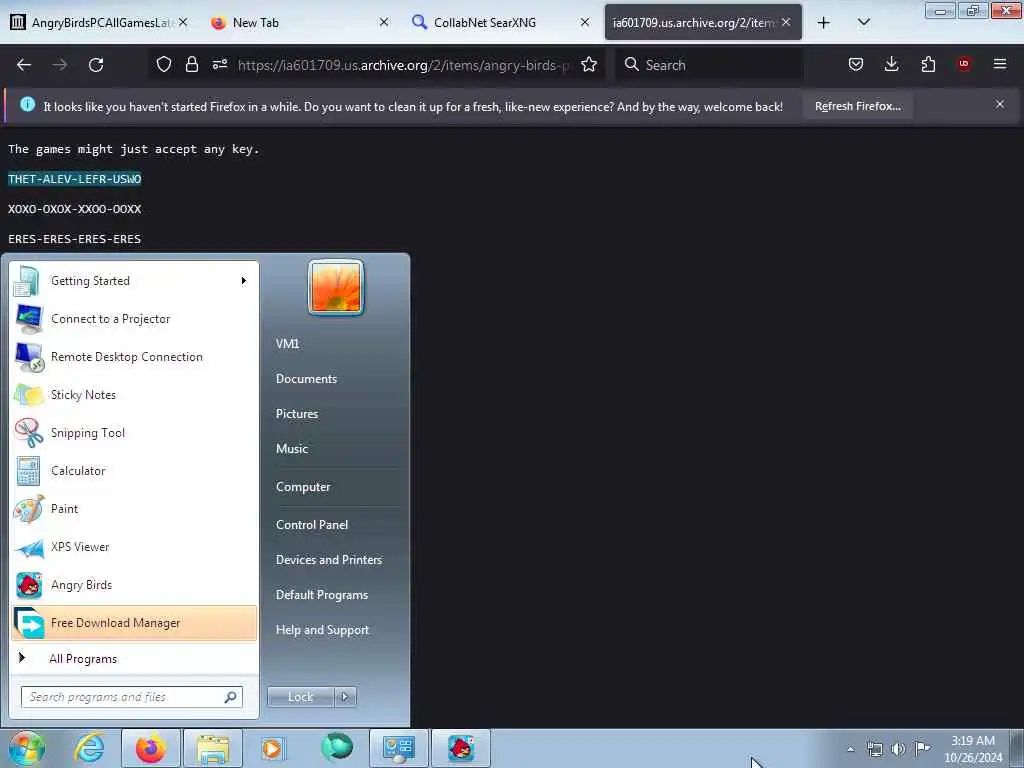Click the Search programs and files box
The height and width of the screenshot is (768, 1024).
click(131, 697)
